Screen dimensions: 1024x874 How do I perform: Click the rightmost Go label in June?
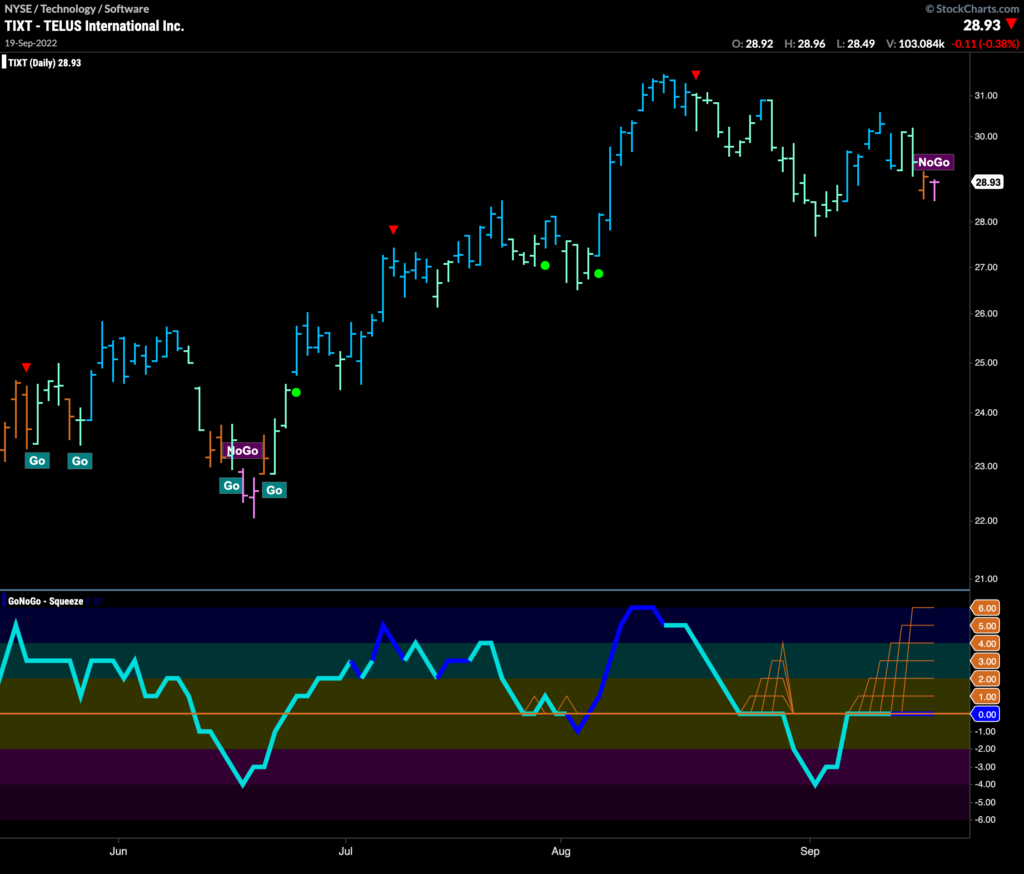(x=274, y=490)
